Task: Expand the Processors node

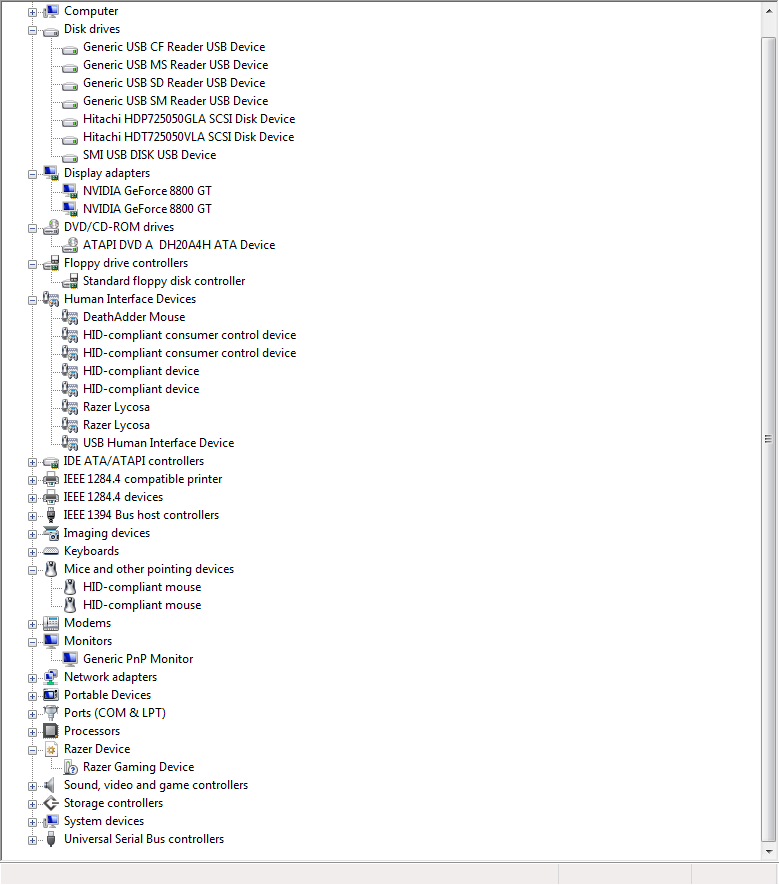Action: click(32, 733)
